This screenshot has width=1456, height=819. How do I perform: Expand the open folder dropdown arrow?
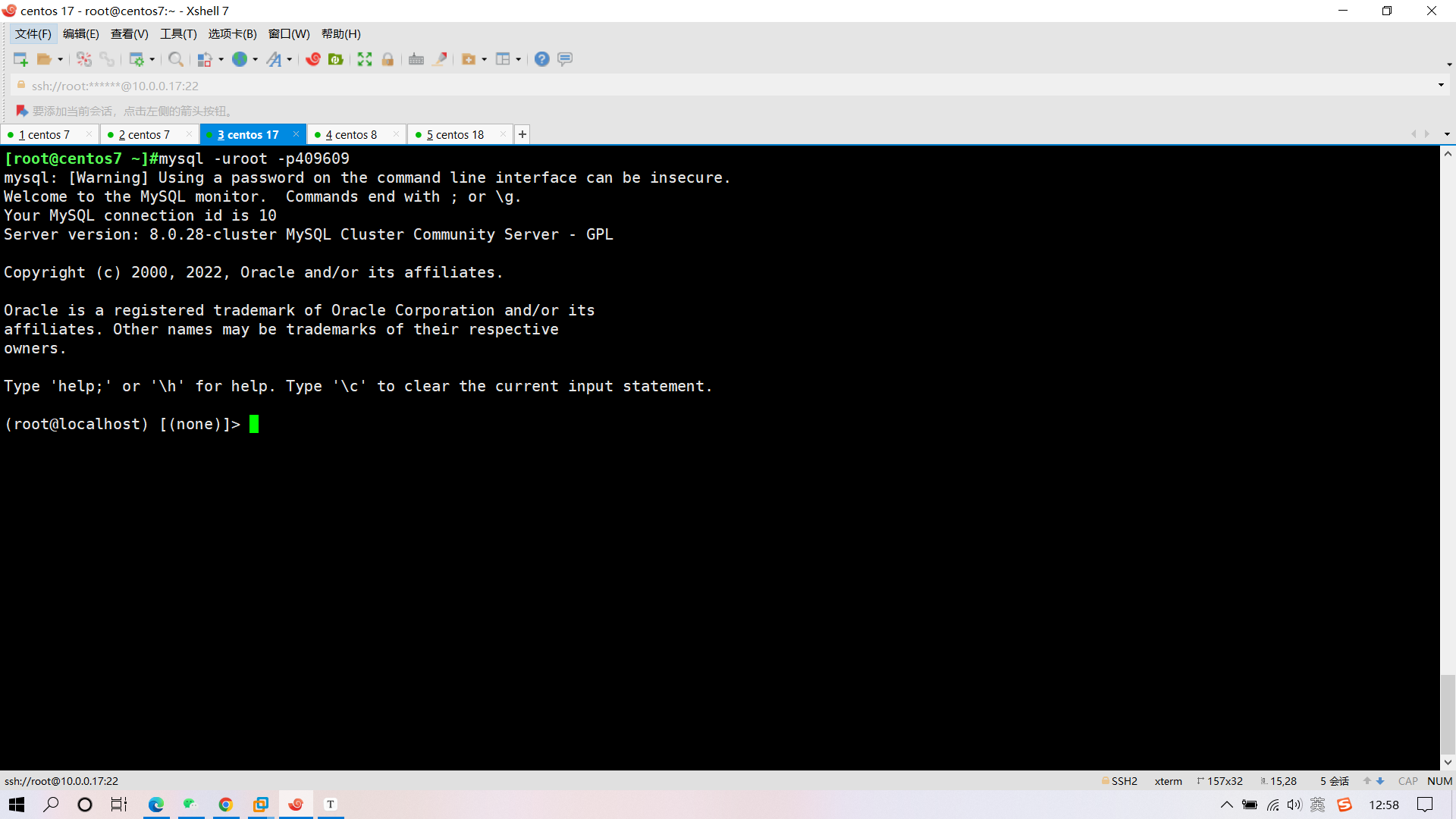click(61, 59)
